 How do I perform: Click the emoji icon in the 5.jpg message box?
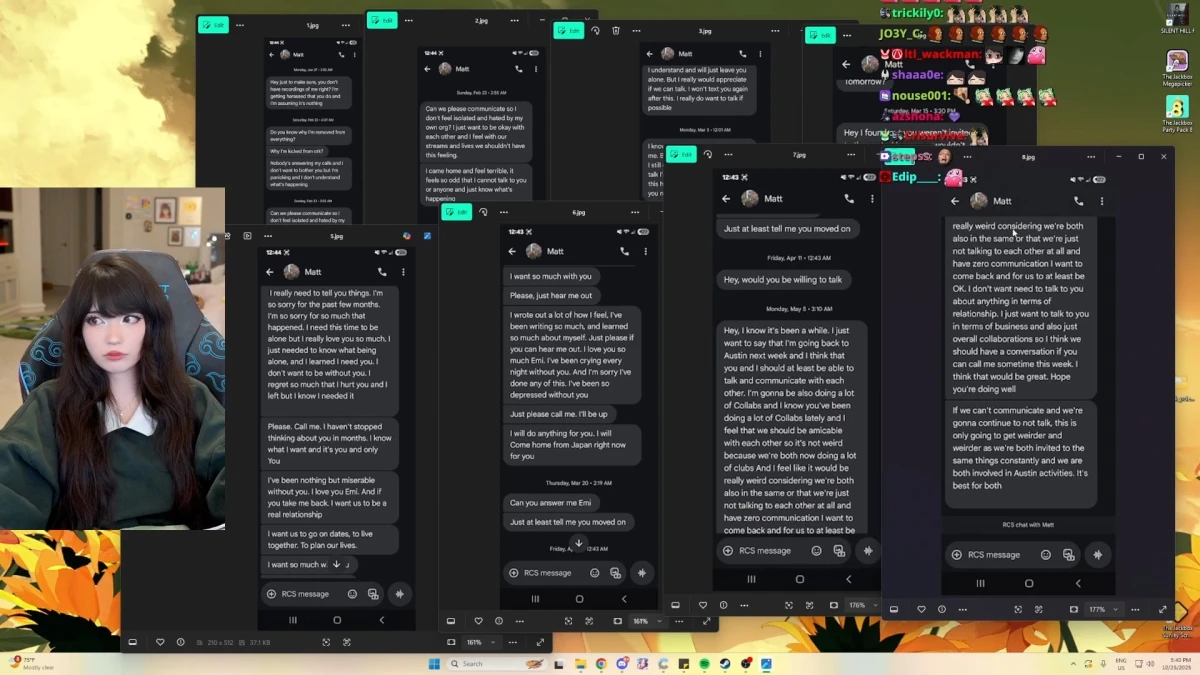pyautogui.click(x=352, y=594)
